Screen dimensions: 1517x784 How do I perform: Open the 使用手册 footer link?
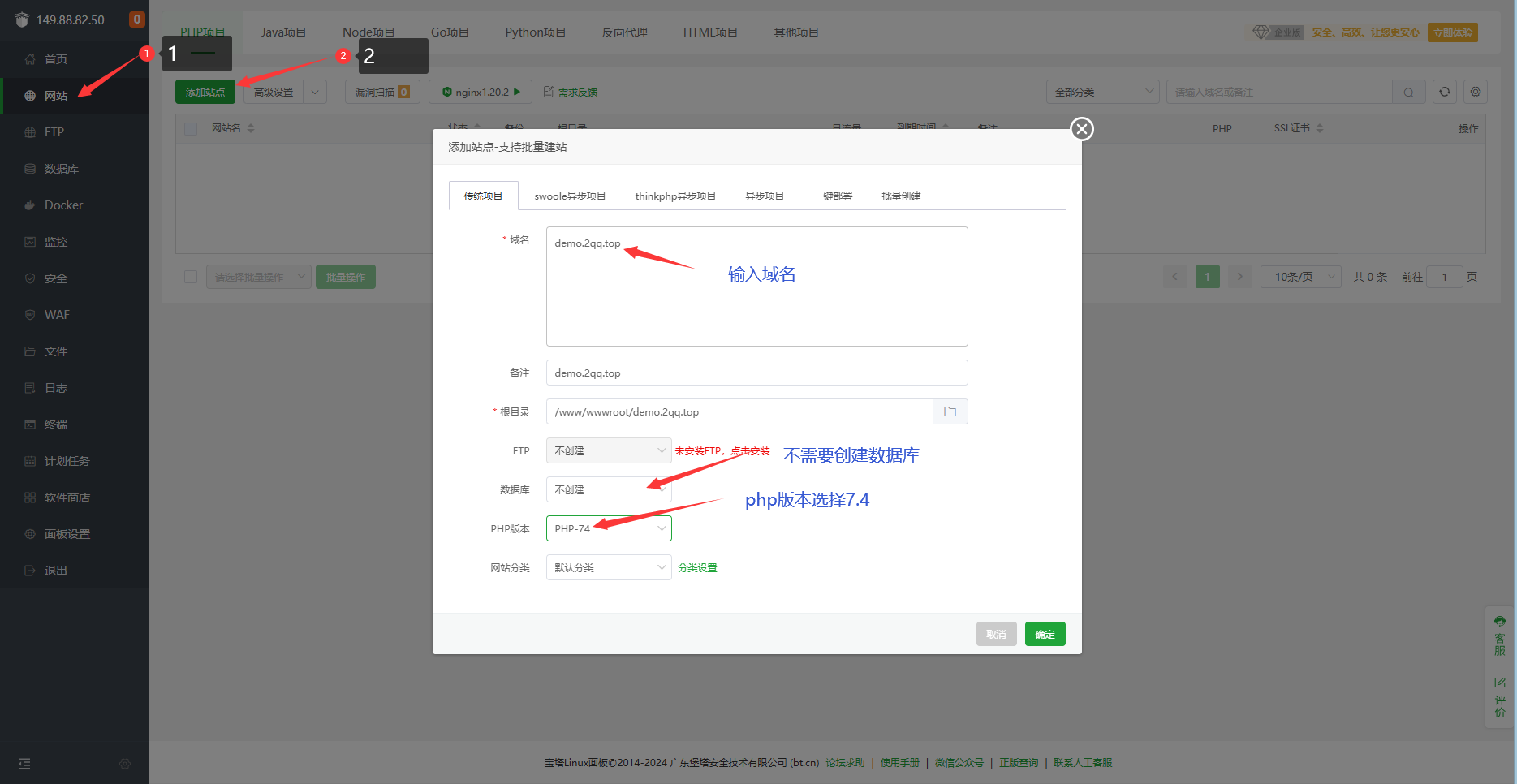[x=900, y=762]
